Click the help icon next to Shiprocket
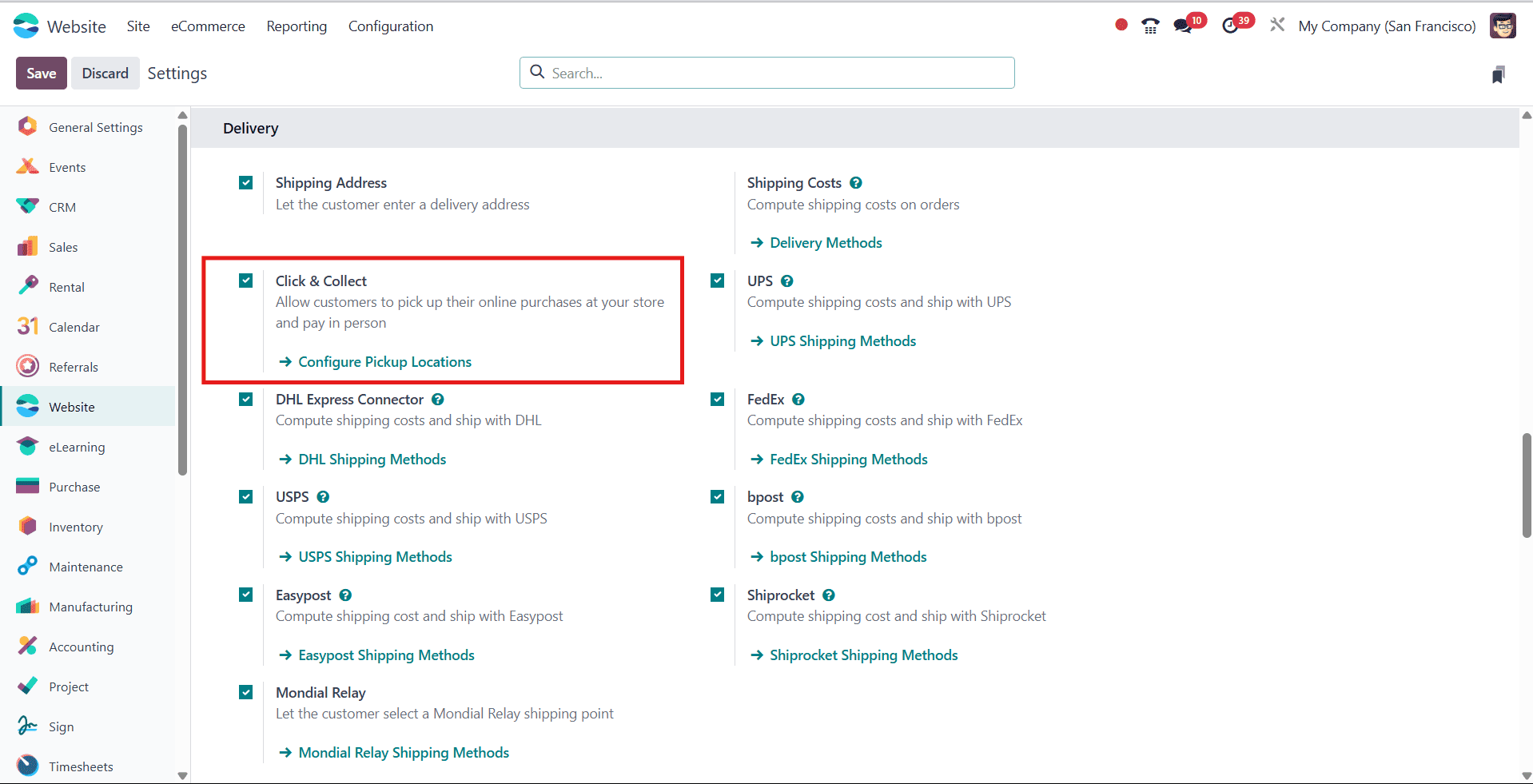The image size is (1533, 784). pyautogui.click(x=829, y=595)
